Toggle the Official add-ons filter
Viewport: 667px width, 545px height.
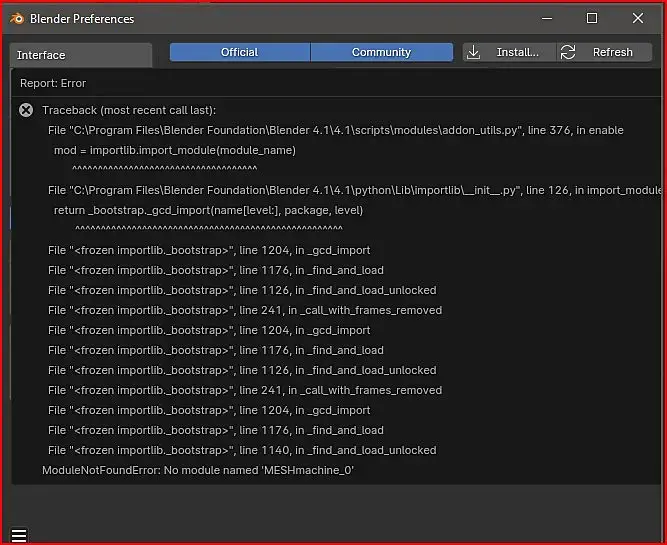click(239, 52)
